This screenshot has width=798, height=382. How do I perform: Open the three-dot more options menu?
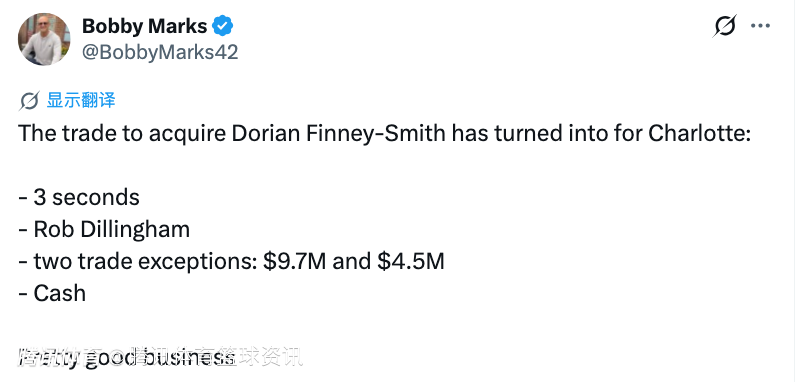click(x=761, y=26)
